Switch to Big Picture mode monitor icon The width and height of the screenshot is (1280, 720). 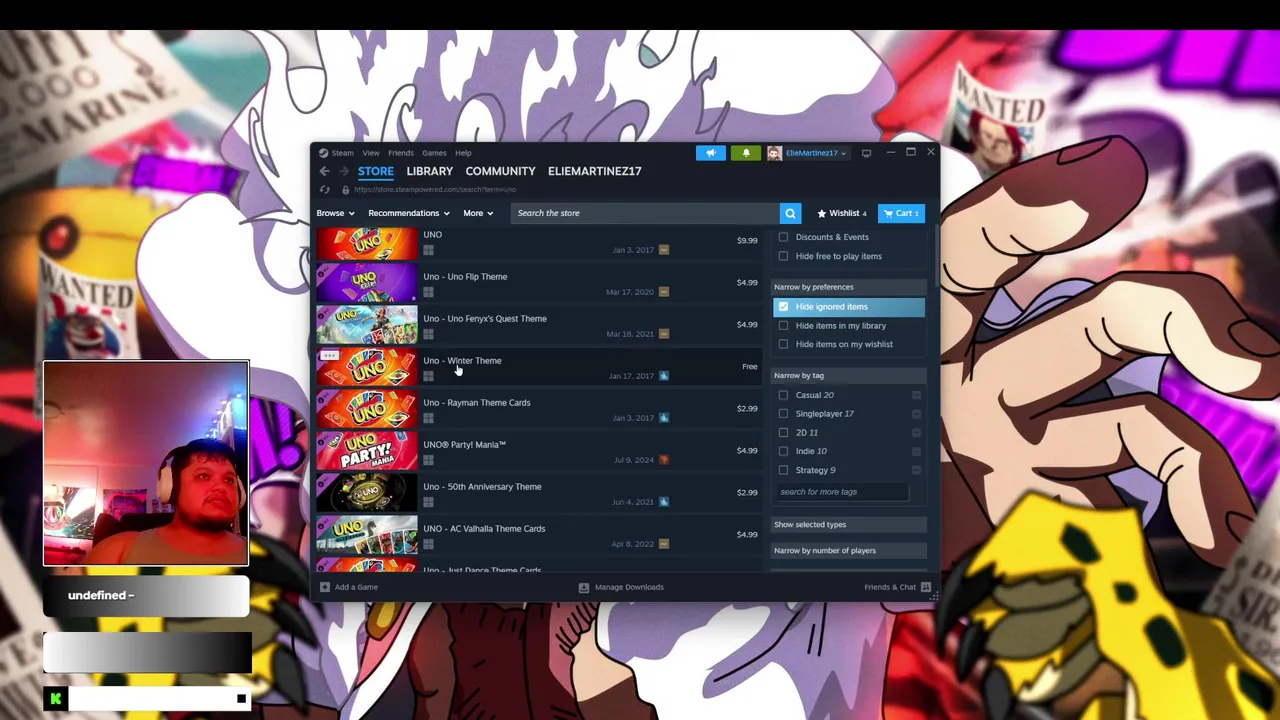point(866,153)
